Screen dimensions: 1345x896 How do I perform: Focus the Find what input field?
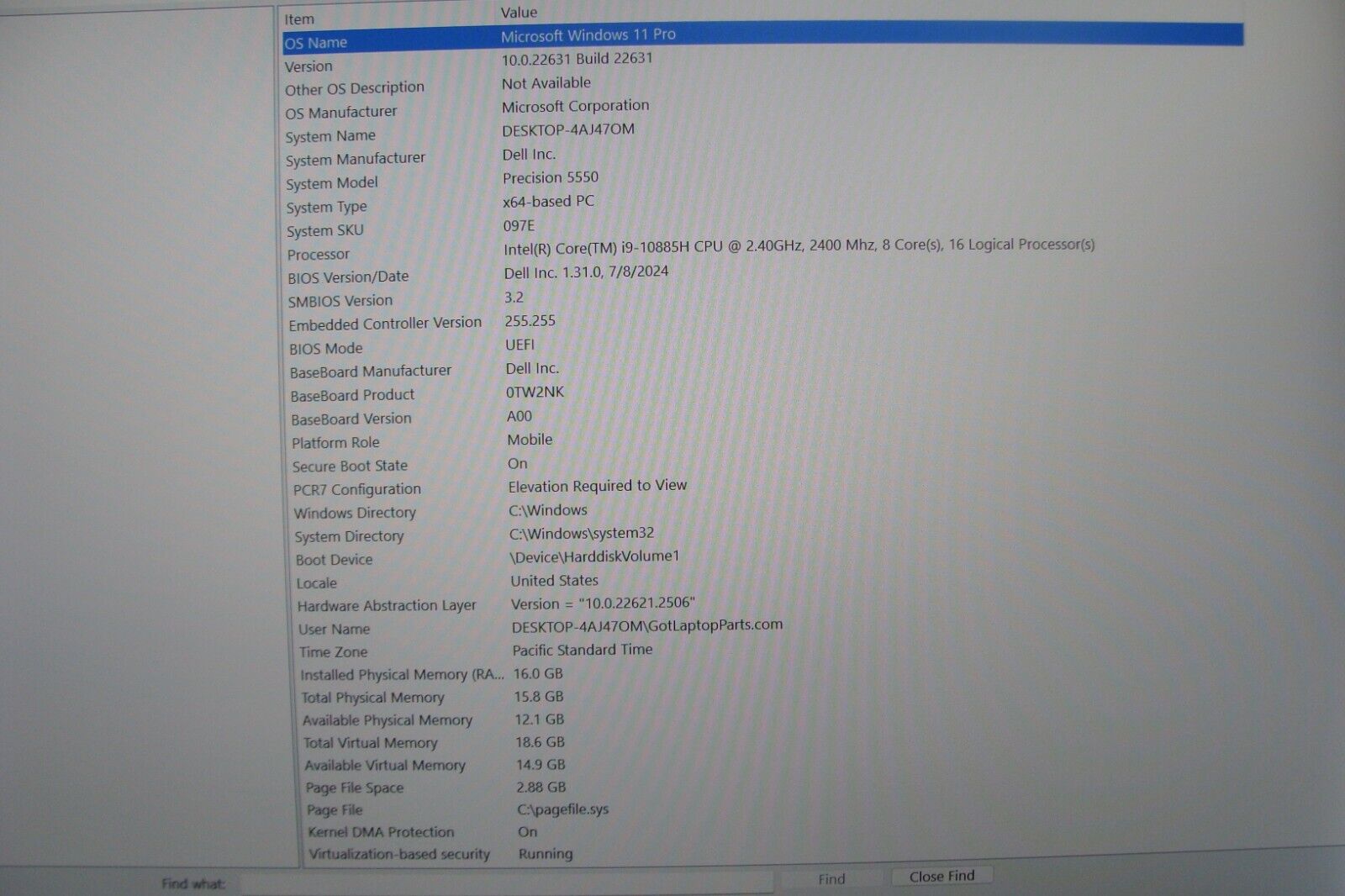[x=507, y=883]
